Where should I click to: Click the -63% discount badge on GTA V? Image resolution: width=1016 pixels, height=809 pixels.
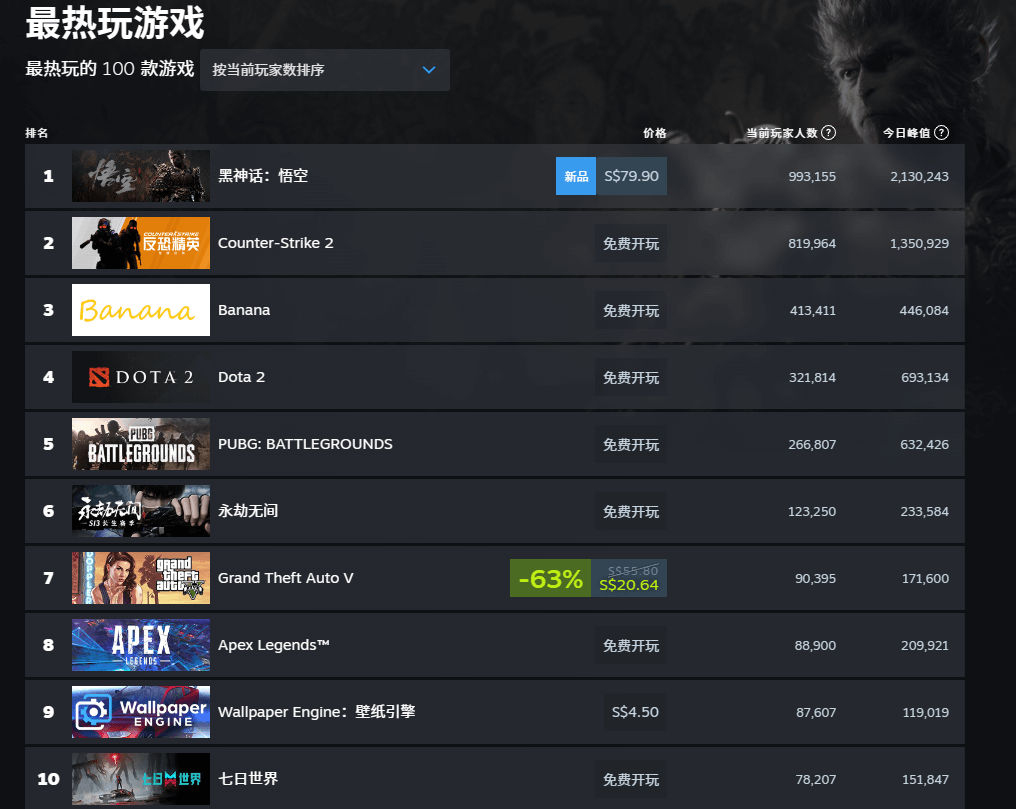(549, 578)
